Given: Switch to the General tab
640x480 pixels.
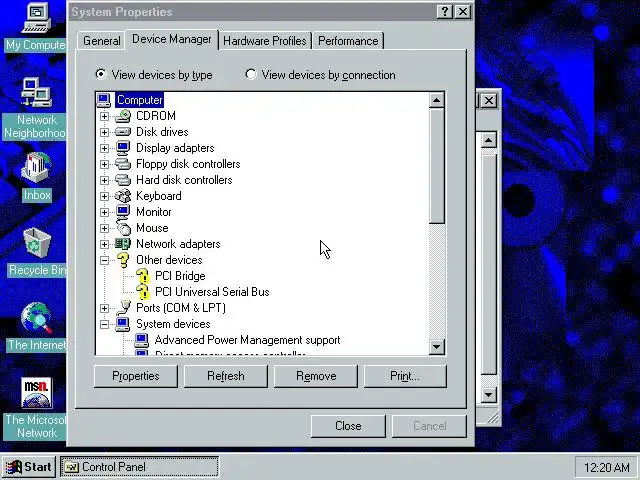Looking at the screenshot, I should [102, 41].
